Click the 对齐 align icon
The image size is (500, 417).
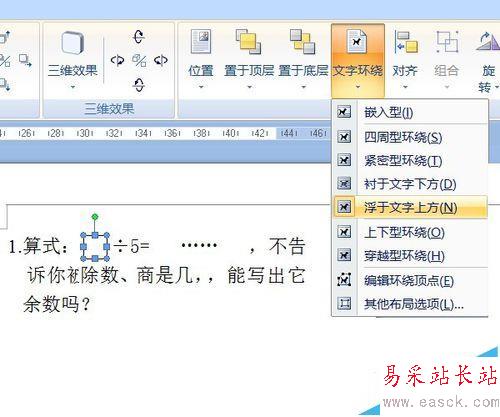click(x=406, y=42)
